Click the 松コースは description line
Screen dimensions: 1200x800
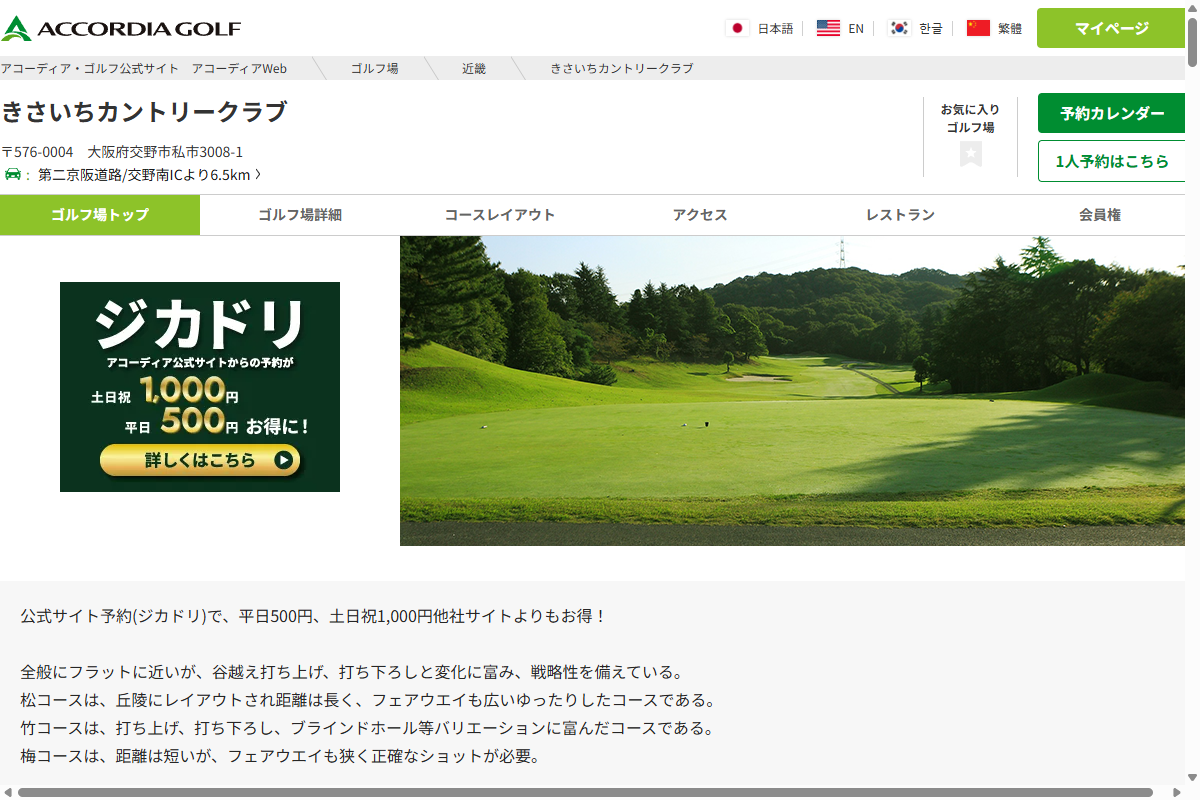coord(367,700)
